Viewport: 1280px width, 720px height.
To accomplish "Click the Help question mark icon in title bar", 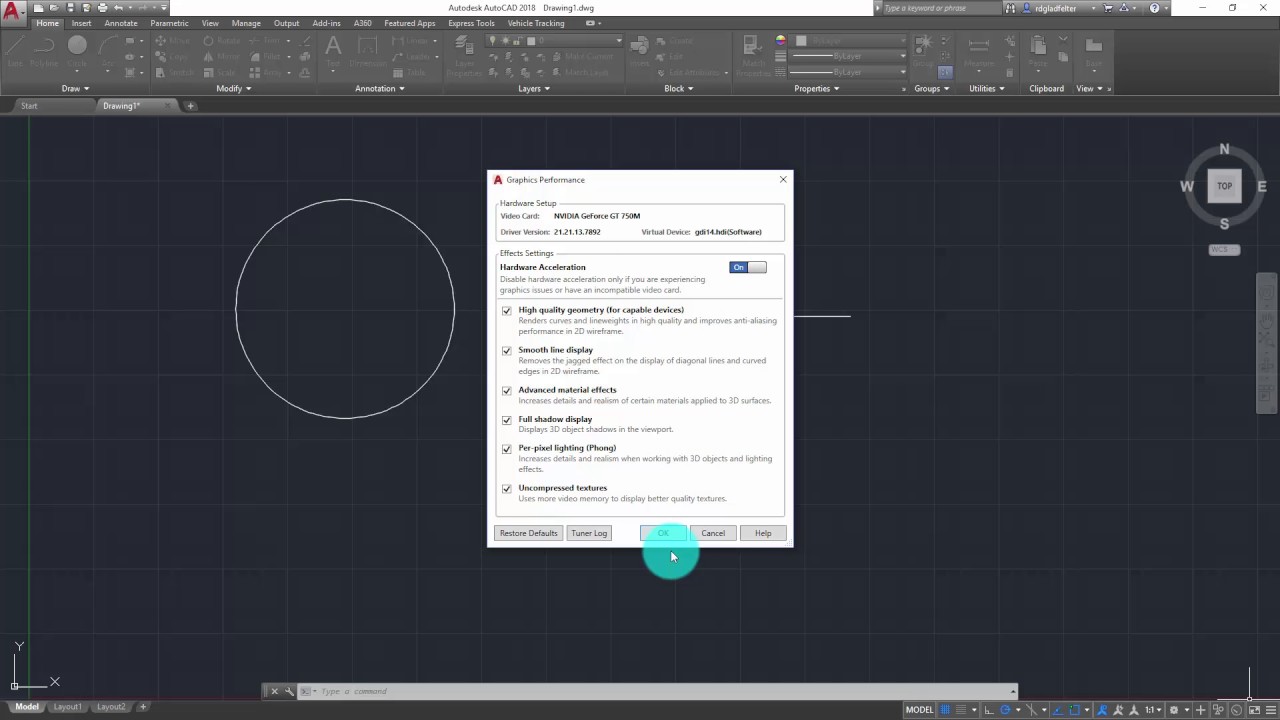I will pyautogui.click(x=1155, y=8).
